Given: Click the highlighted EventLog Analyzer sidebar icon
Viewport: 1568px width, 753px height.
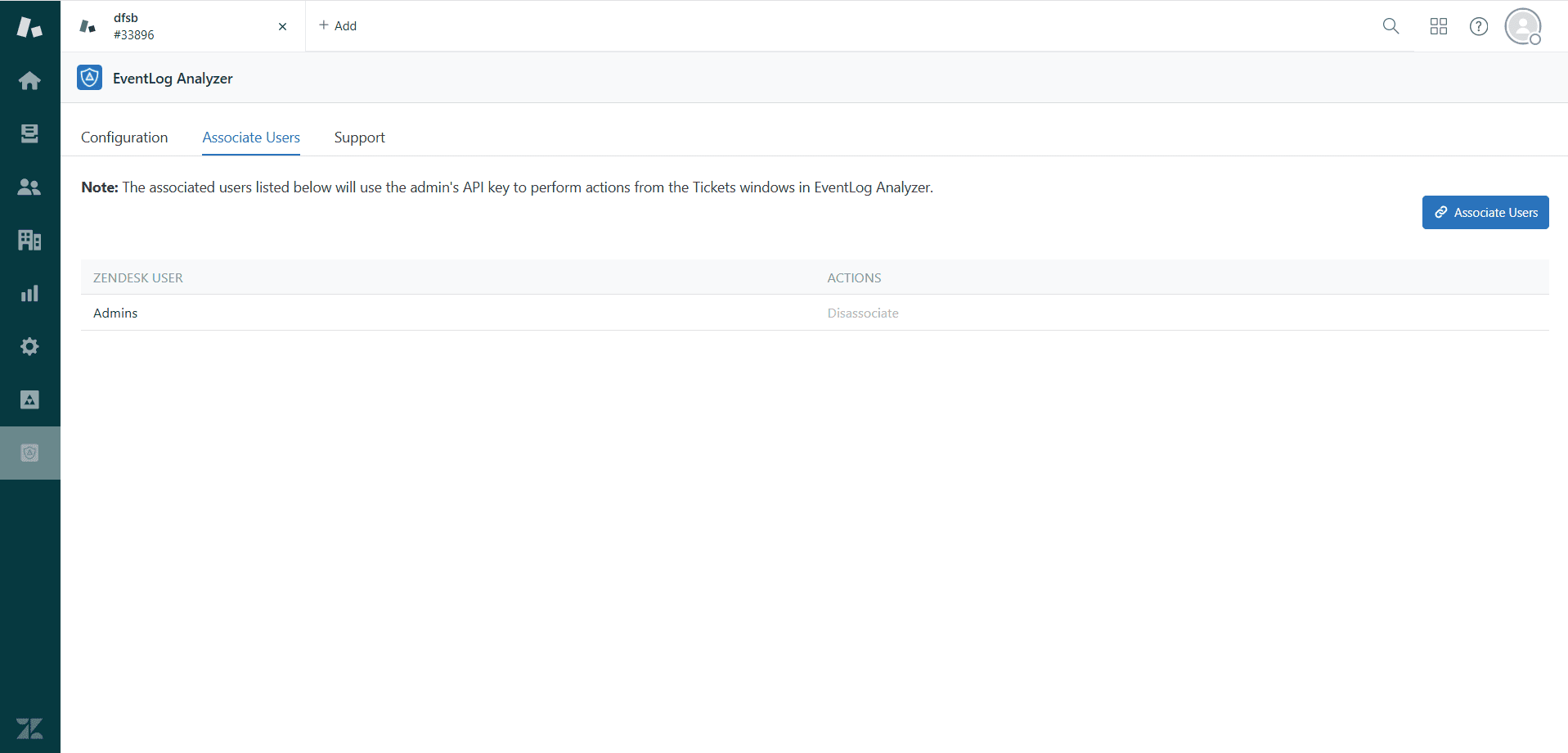Looking at the screenshot, I should [29, 452].
